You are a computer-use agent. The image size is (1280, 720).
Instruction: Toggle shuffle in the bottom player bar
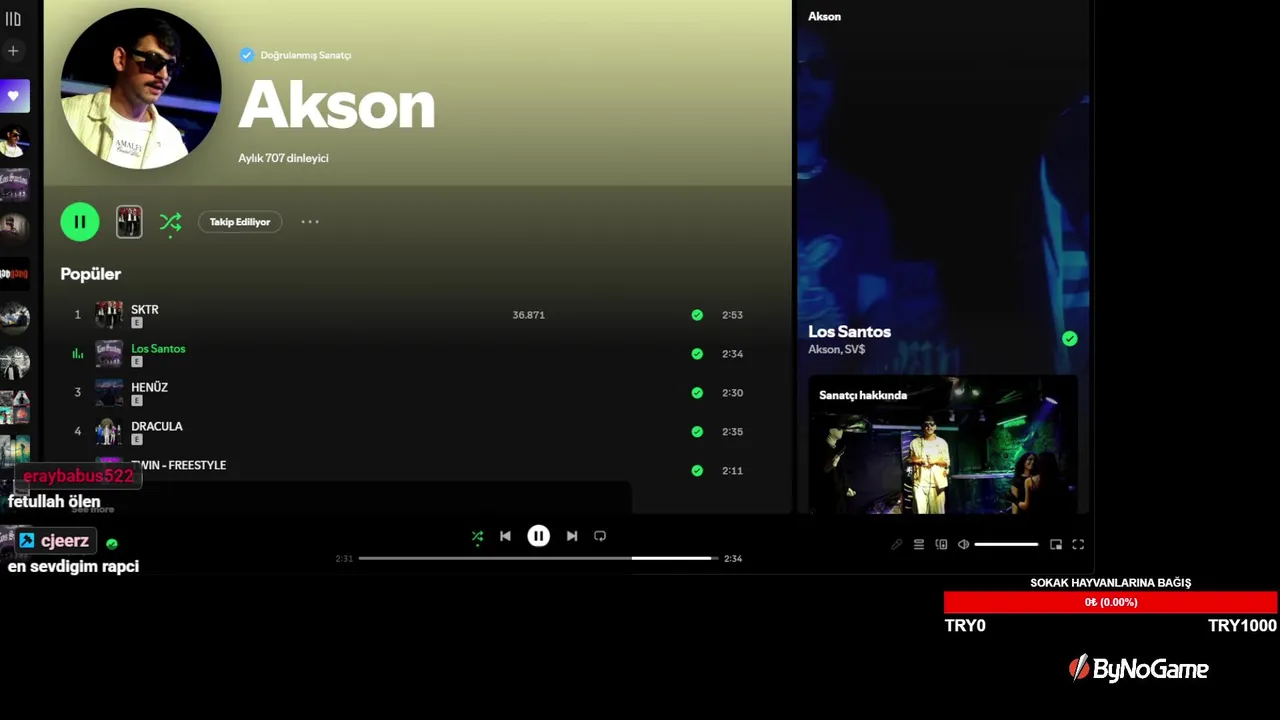point(477,536)
